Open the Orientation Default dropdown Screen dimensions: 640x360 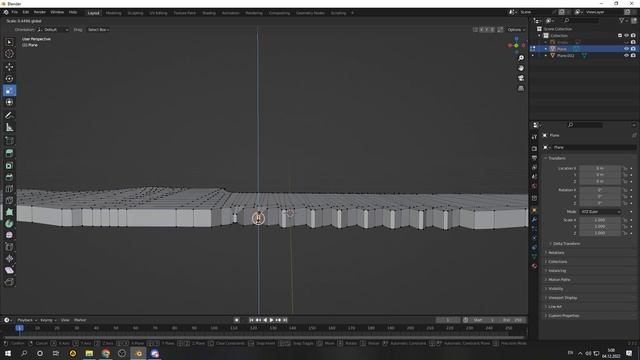(53, 30)
